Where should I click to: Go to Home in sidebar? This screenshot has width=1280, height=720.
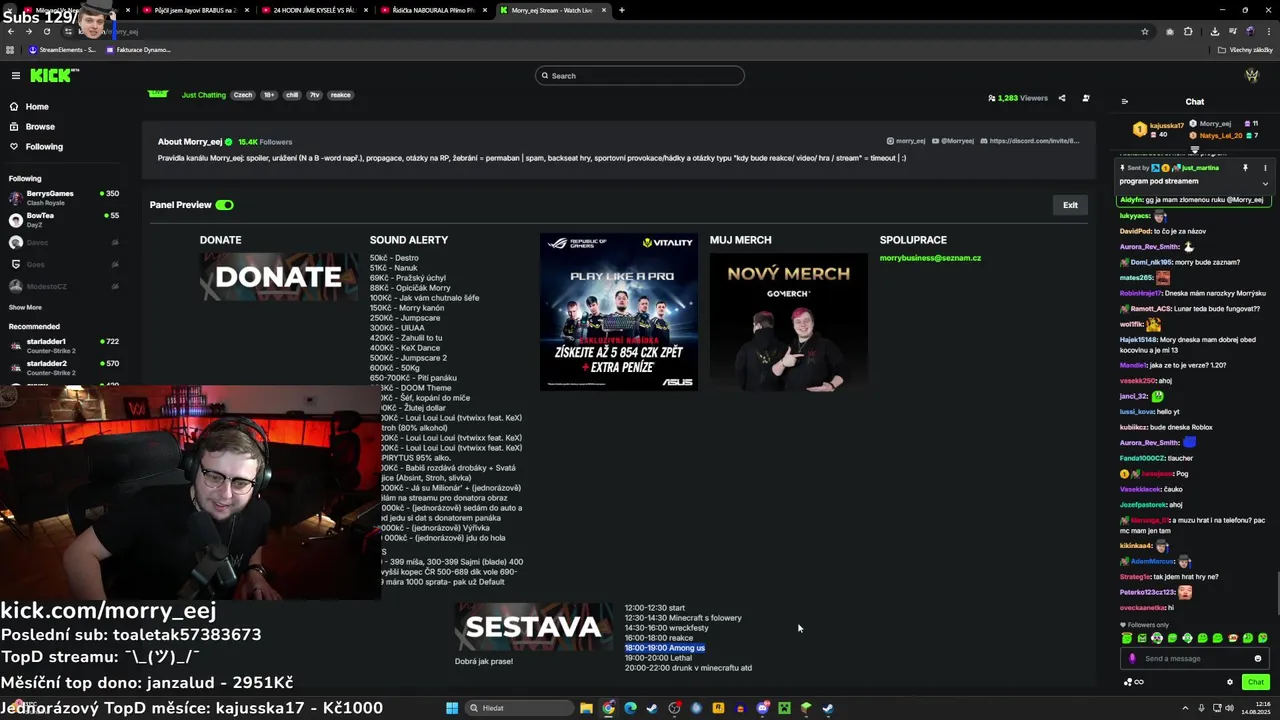(37, 106)
